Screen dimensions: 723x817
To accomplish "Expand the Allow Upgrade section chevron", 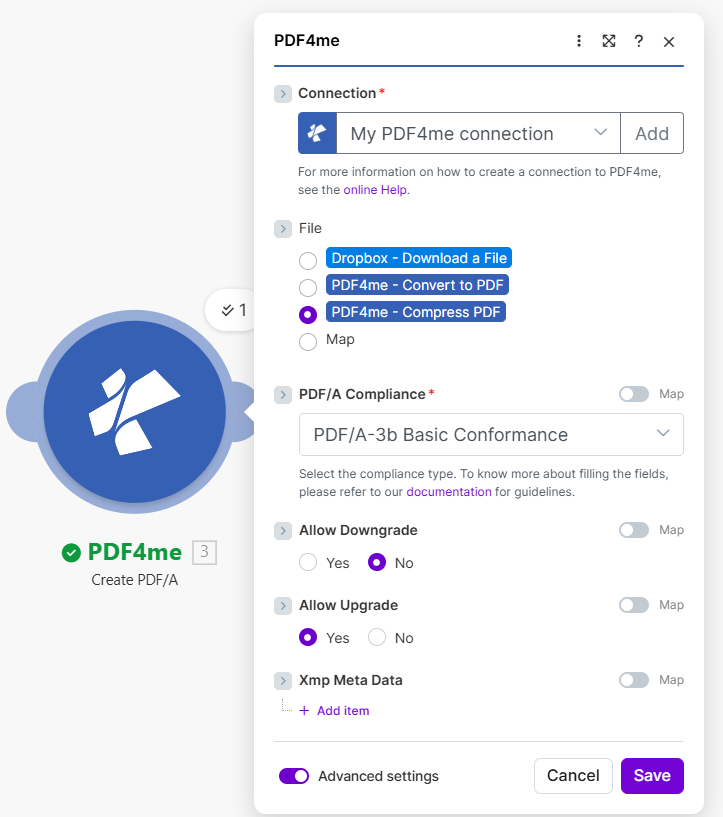I will (283, 606).
